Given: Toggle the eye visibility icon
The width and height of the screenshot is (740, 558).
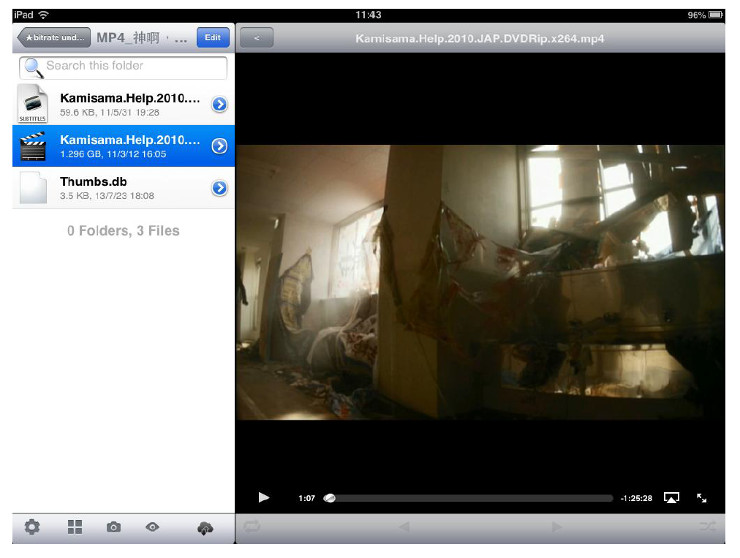Looking at the screenshot, I should click(152, 527).
